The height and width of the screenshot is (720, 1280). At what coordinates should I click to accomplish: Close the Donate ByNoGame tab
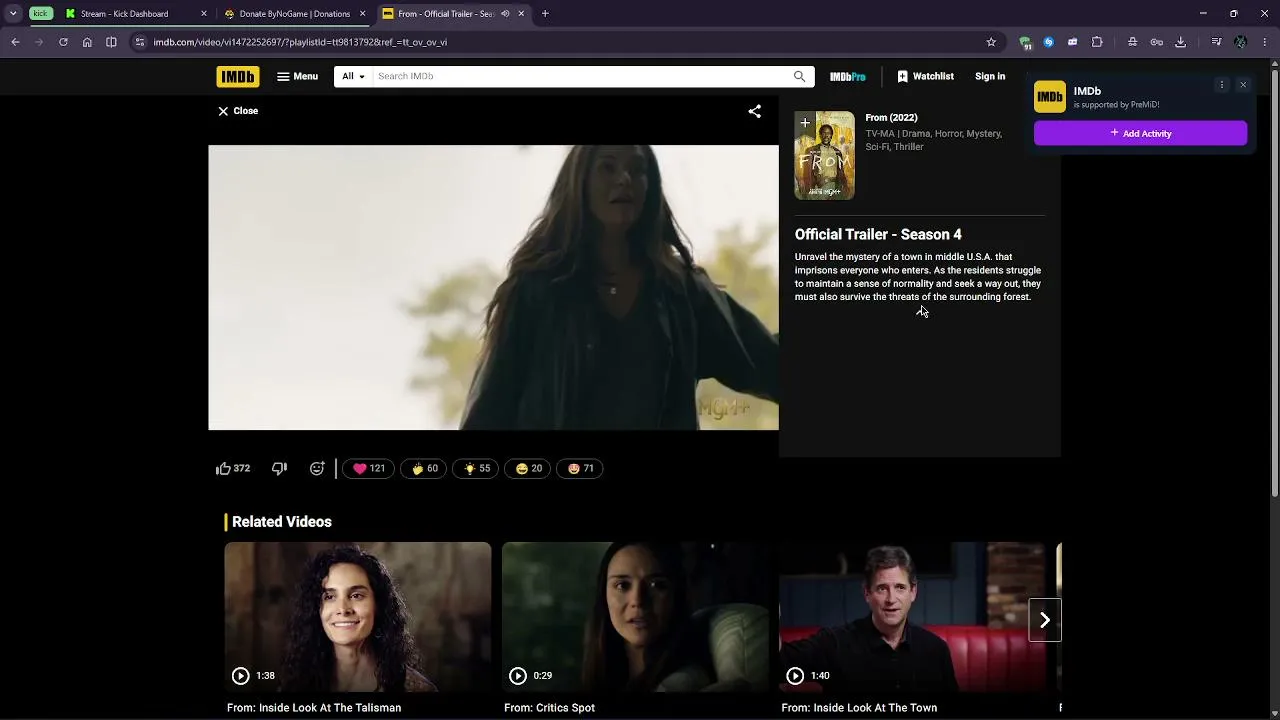click(x=362, y=14)
